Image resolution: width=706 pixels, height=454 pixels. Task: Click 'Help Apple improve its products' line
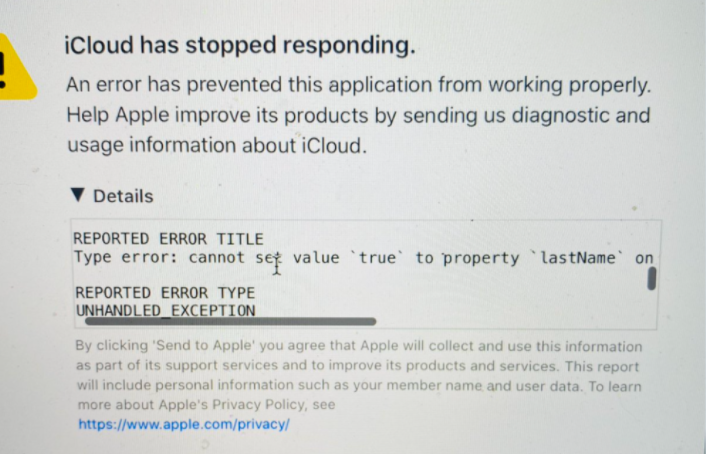point(358,116)
